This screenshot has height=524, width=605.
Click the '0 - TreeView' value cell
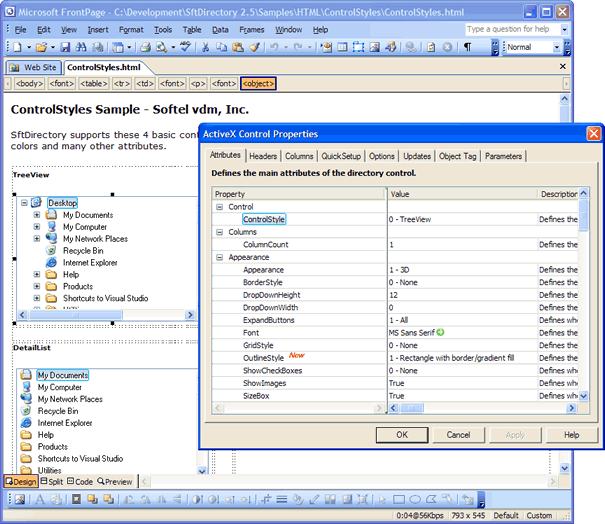click(x=462, y=219)
